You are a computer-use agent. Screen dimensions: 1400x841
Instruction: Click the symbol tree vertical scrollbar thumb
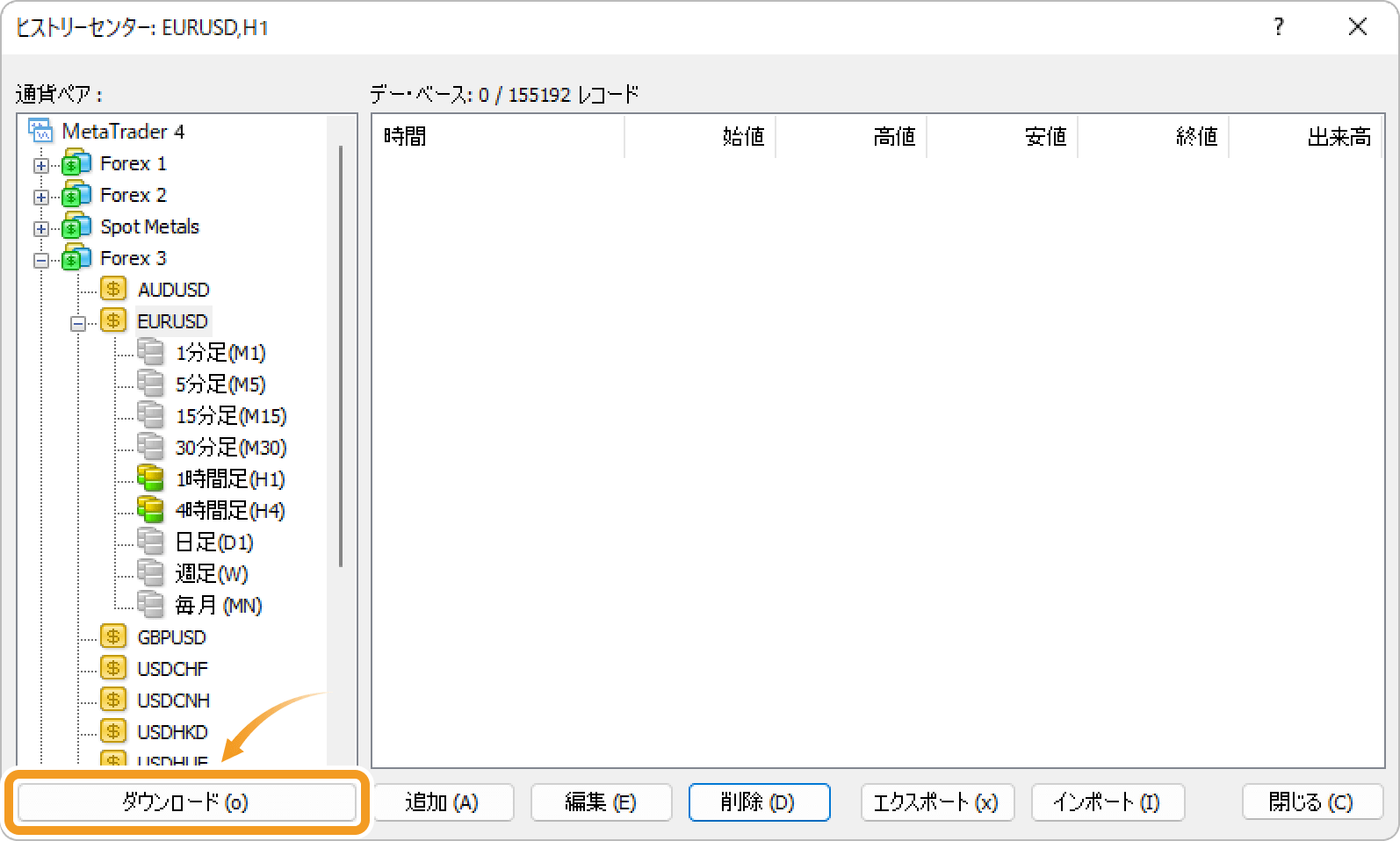[341, 356]
